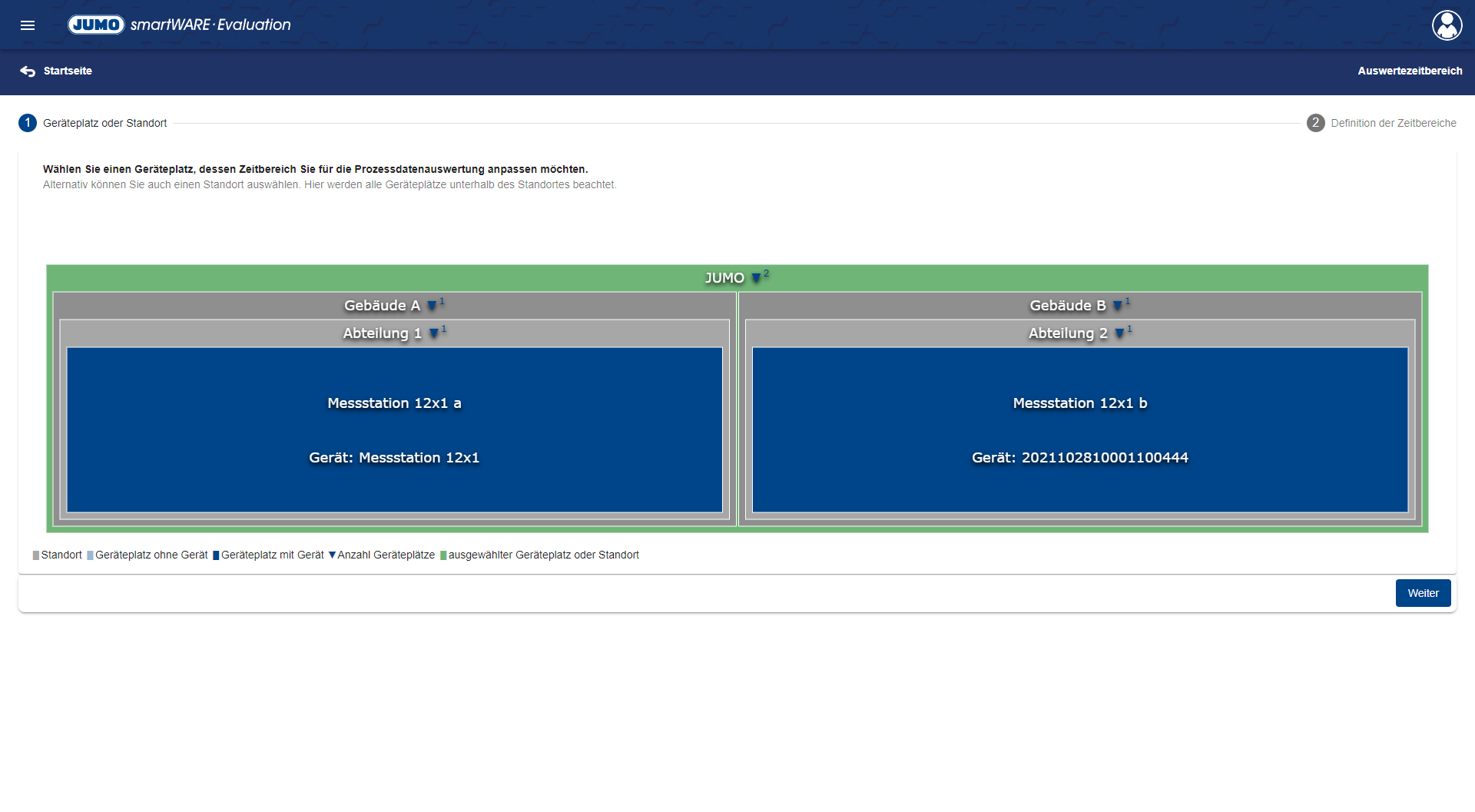This screenshot has width=1475, height=812.
Task: Click the triangle marker next to Abteilung 1
Action: click(x=434, y=333)
